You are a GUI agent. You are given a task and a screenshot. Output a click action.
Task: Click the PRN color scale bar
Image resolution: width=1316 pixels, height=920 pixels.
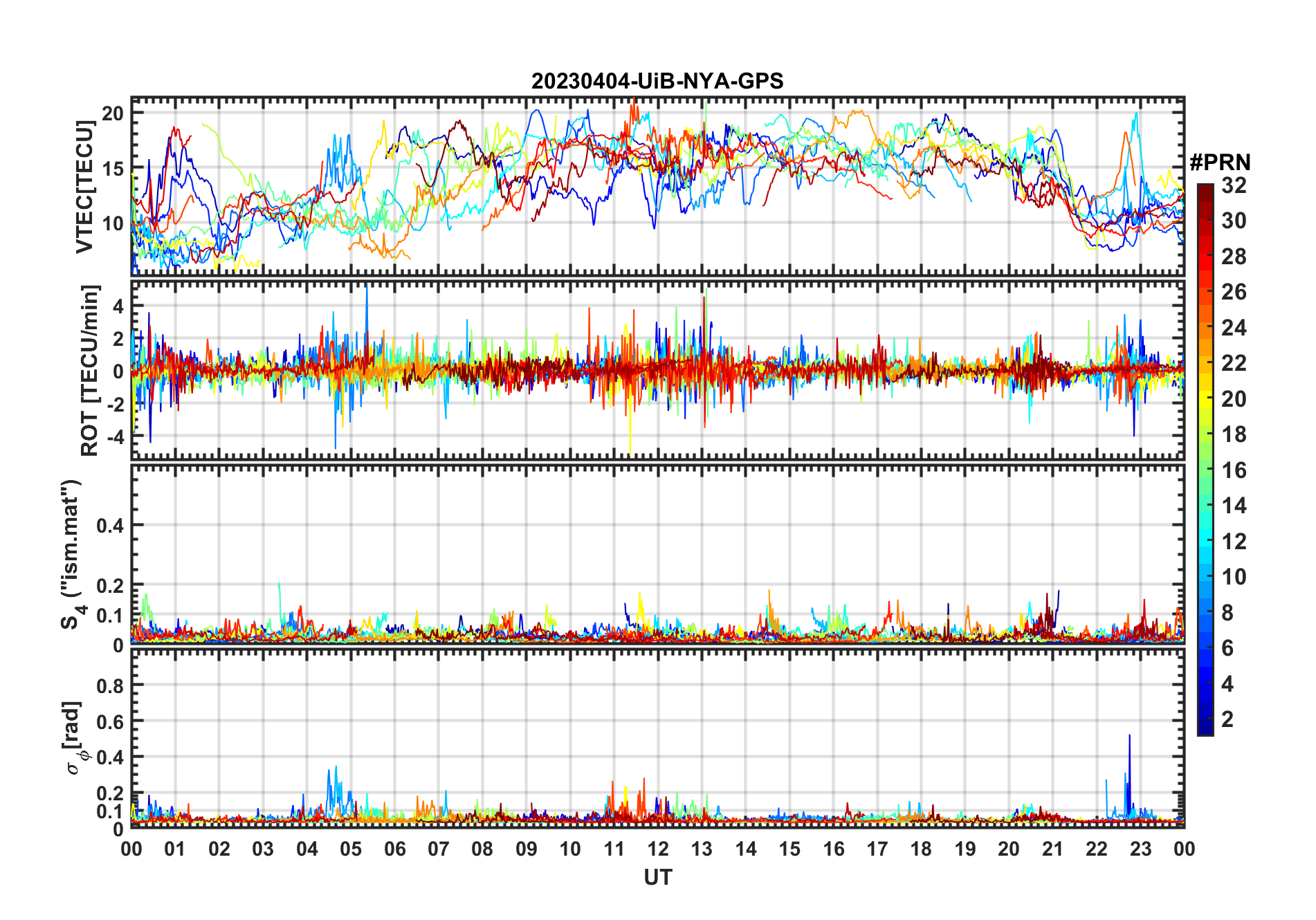point(1205,459)
